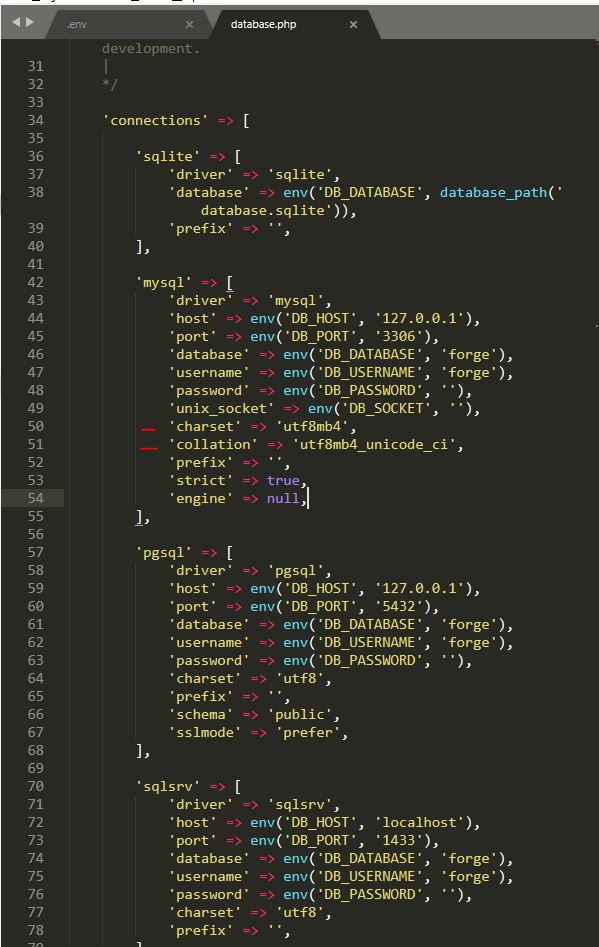Viewport: 599px width, 947px height.
Task: Click 'schema' key on line 66
Action: 200,714
